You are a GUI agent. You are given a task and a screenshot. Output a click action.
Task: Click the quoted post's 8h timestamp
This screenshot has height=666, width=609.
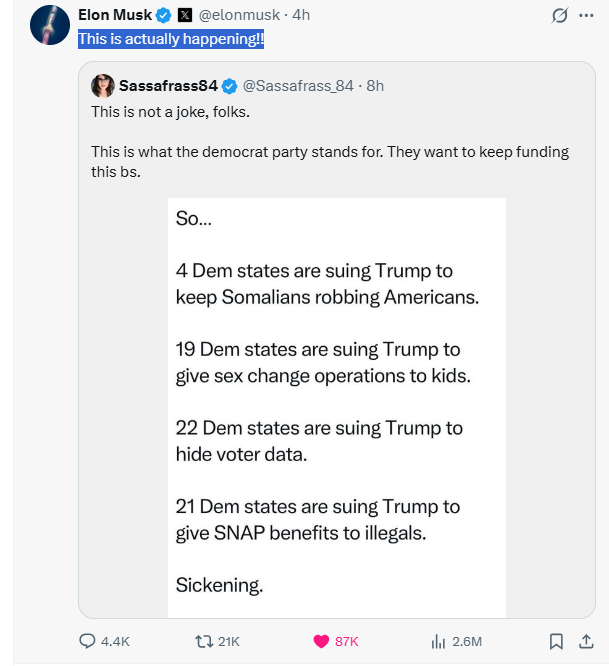click(375, 85)
